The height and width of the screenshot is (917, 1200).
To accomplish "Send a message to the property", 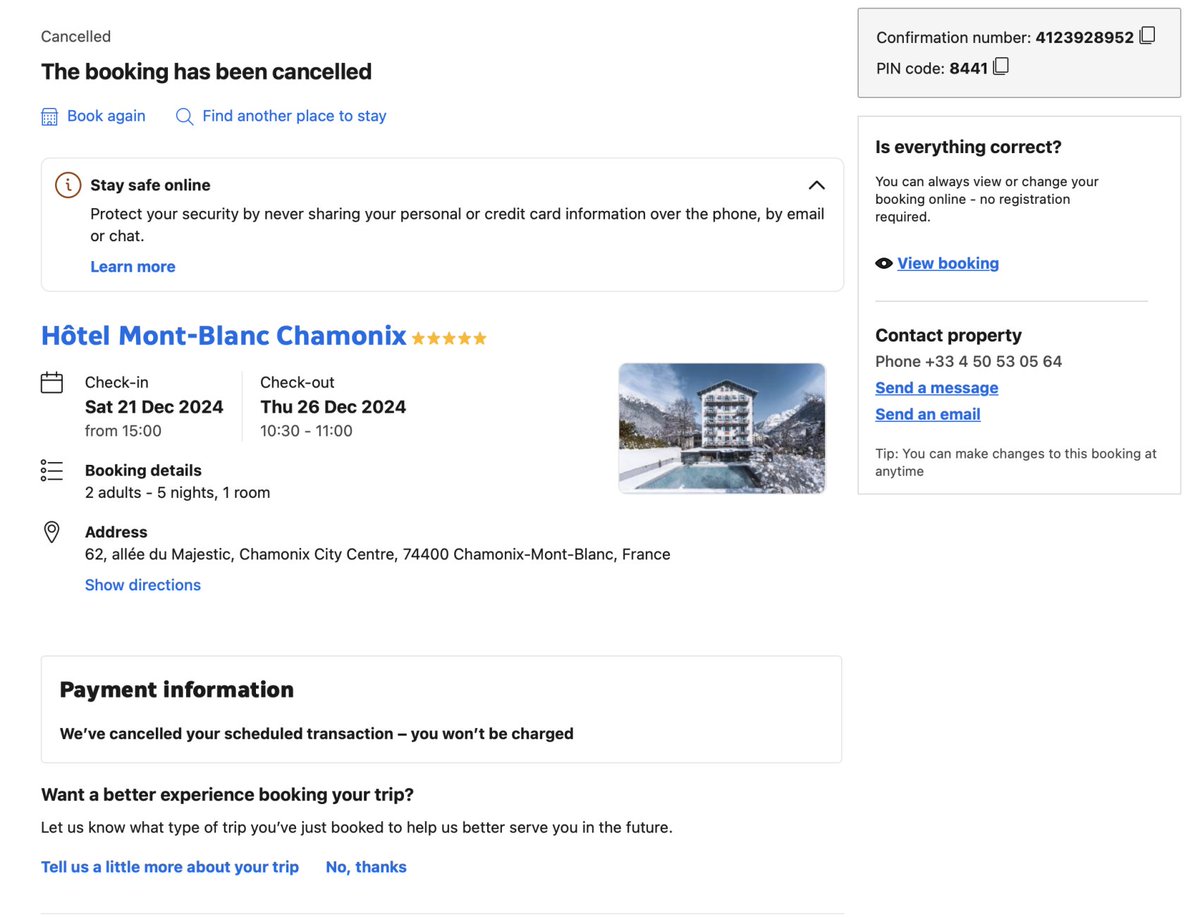I will [936, 388].
